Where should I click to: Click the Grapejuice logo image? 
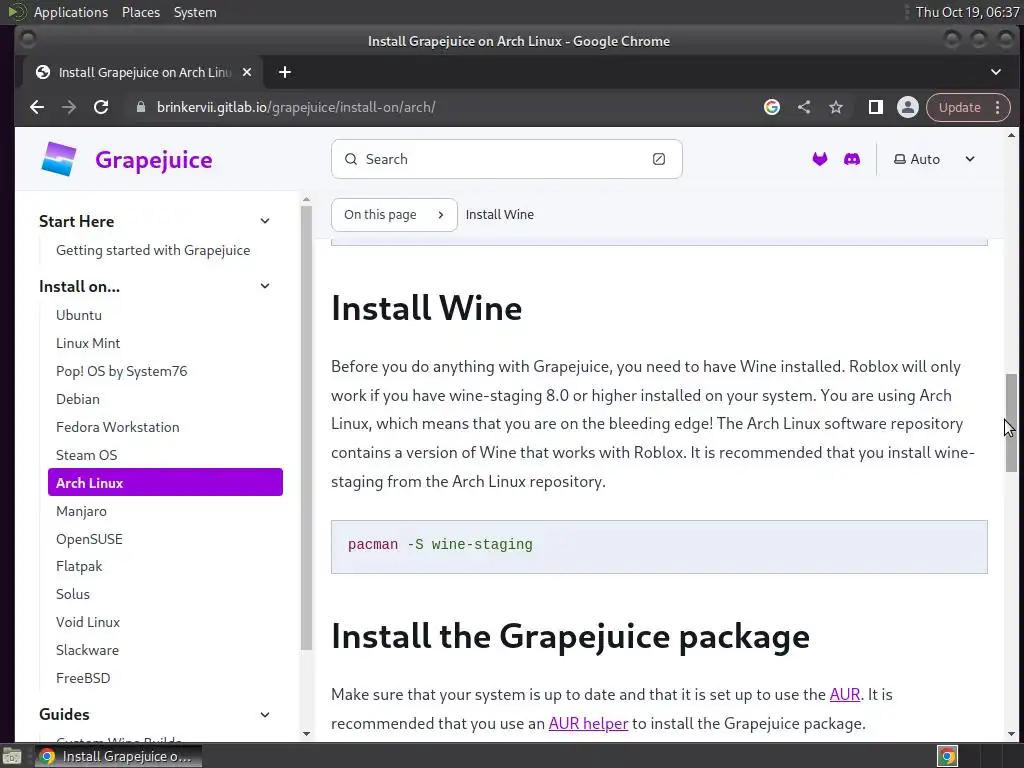(x=59, y=159)
